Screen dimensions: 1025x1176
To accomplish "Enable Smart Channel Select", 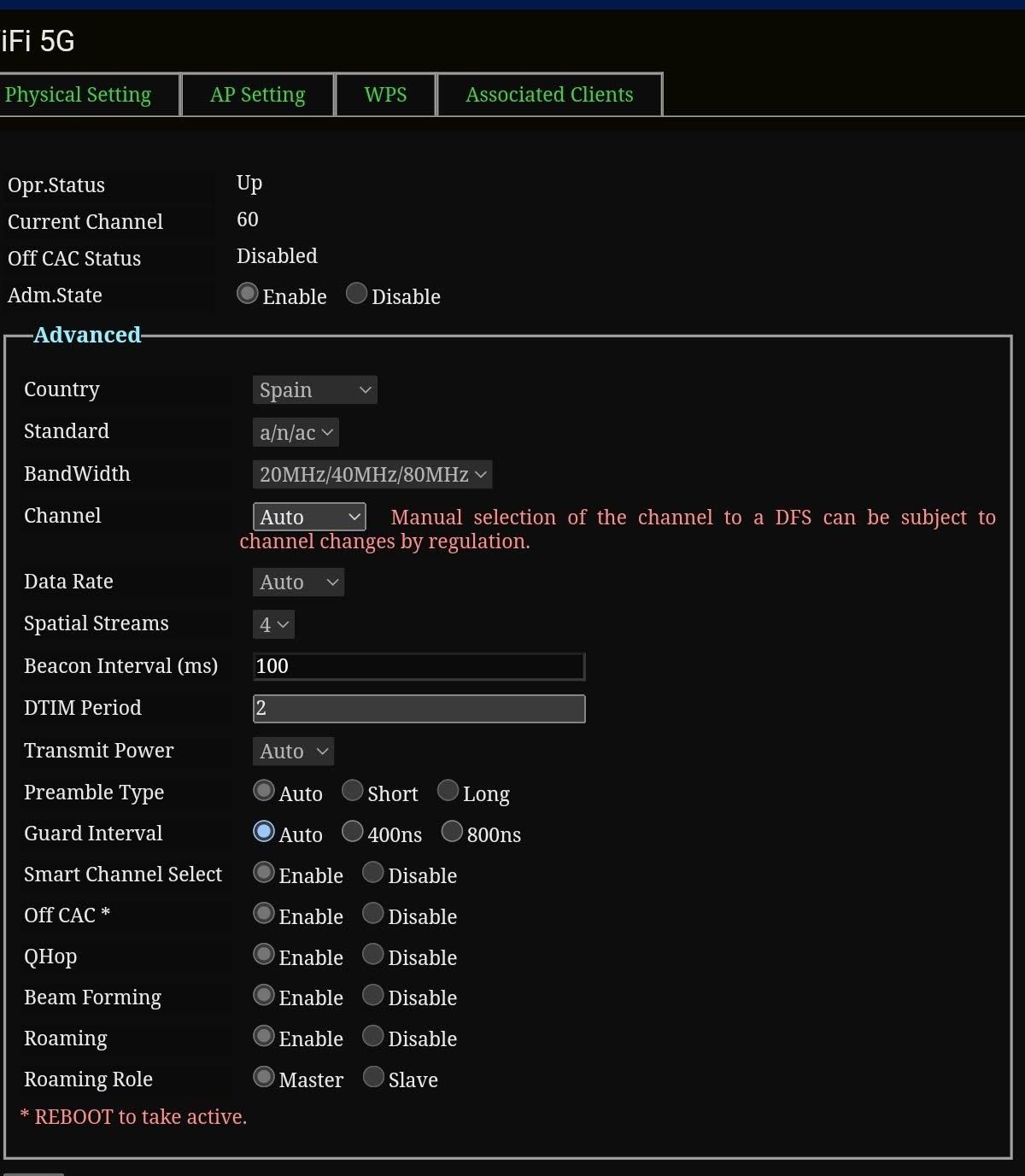I will pos(263,872).
